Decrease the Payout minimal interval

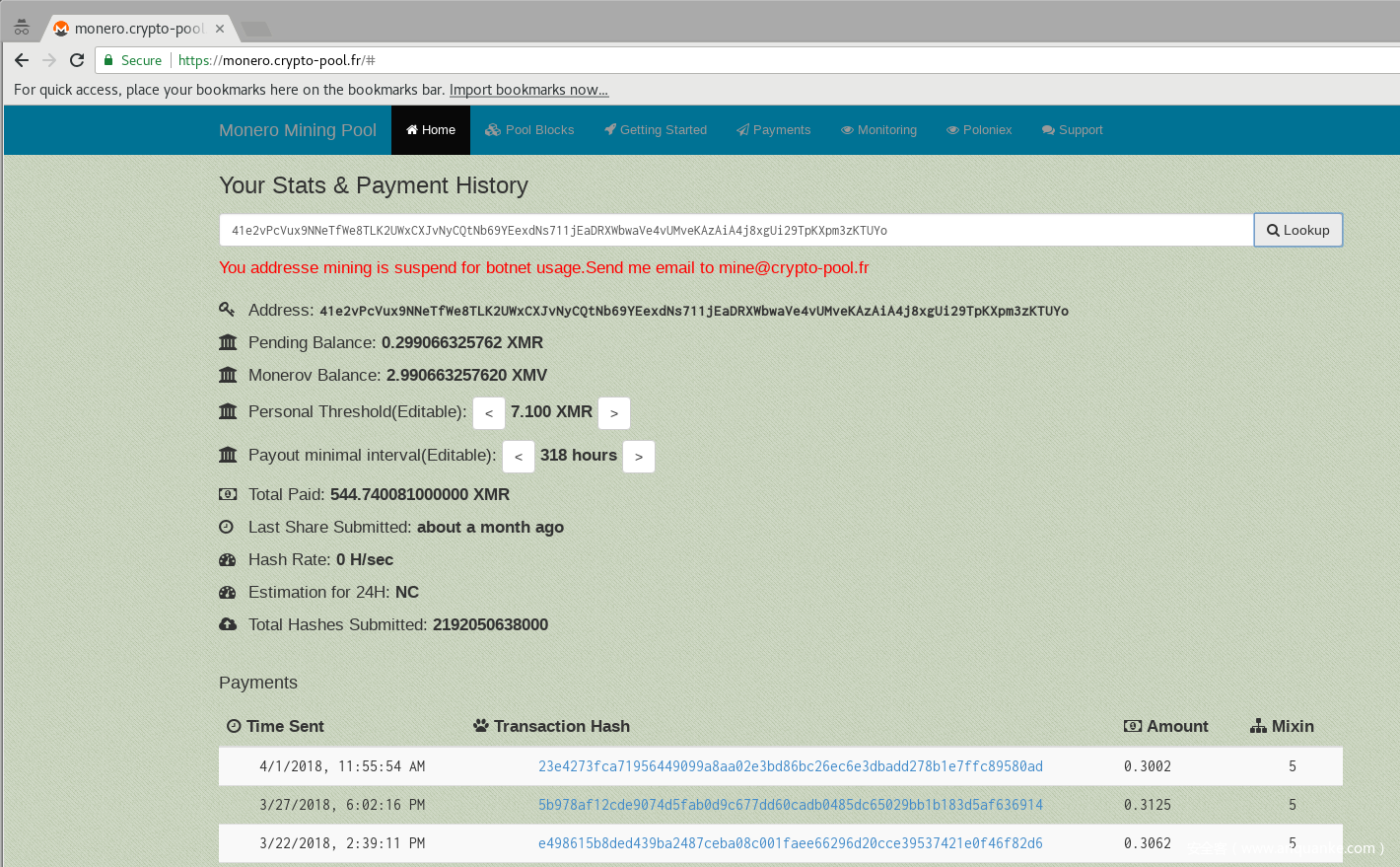[x=519, y=457]
